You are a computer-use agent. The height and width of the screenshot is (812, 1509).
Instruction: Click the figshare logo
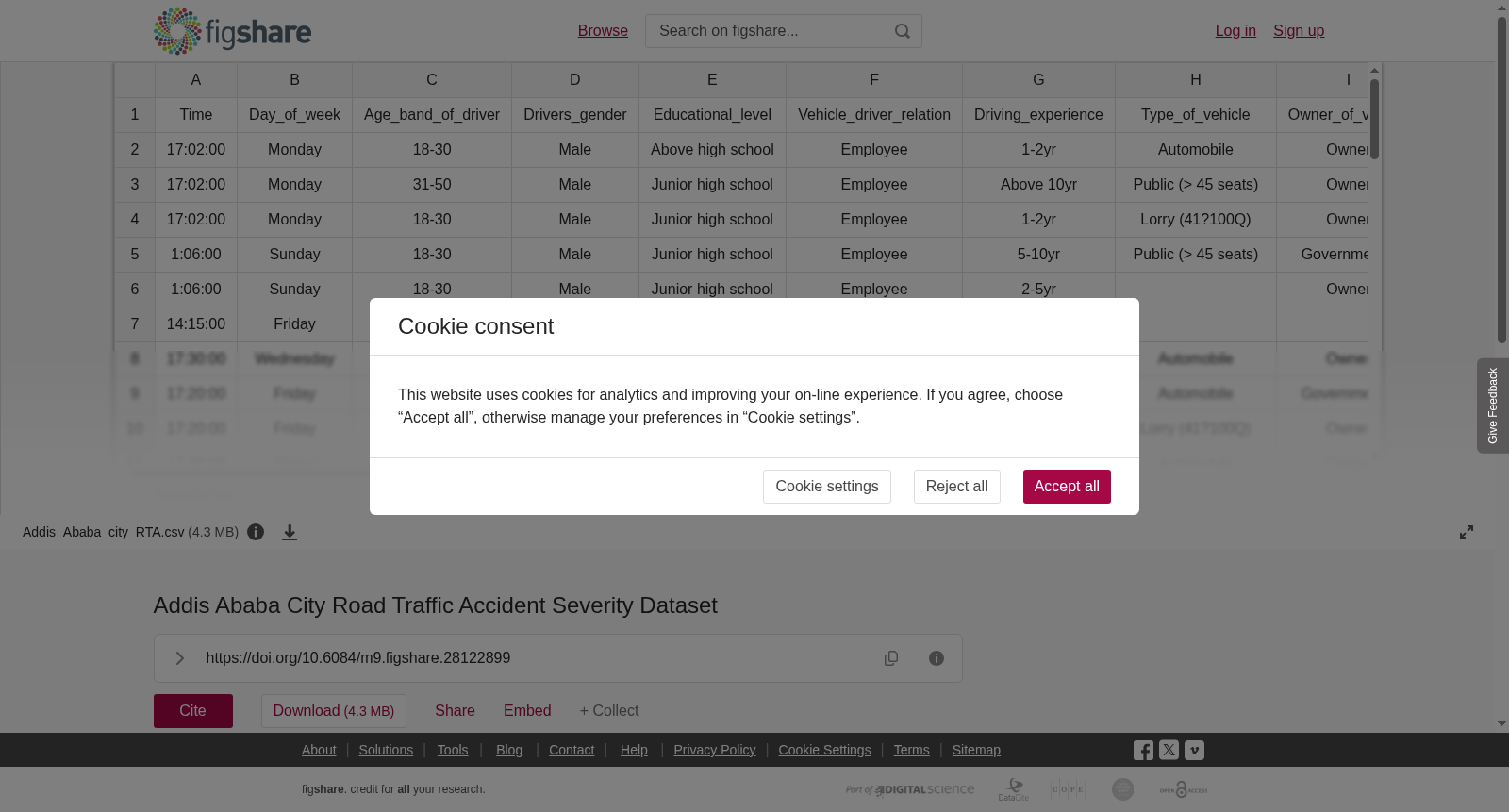pyautogui.click(x=232, y=31)
